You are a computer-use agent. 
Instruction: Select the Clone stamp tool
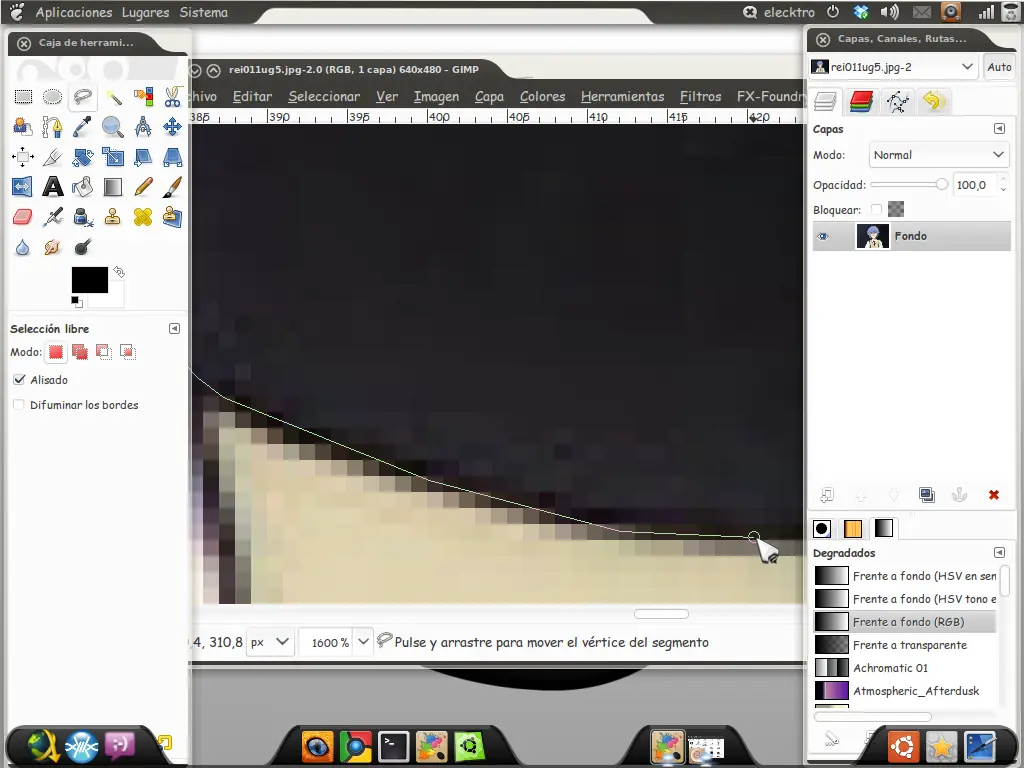[x=113, y=217]
